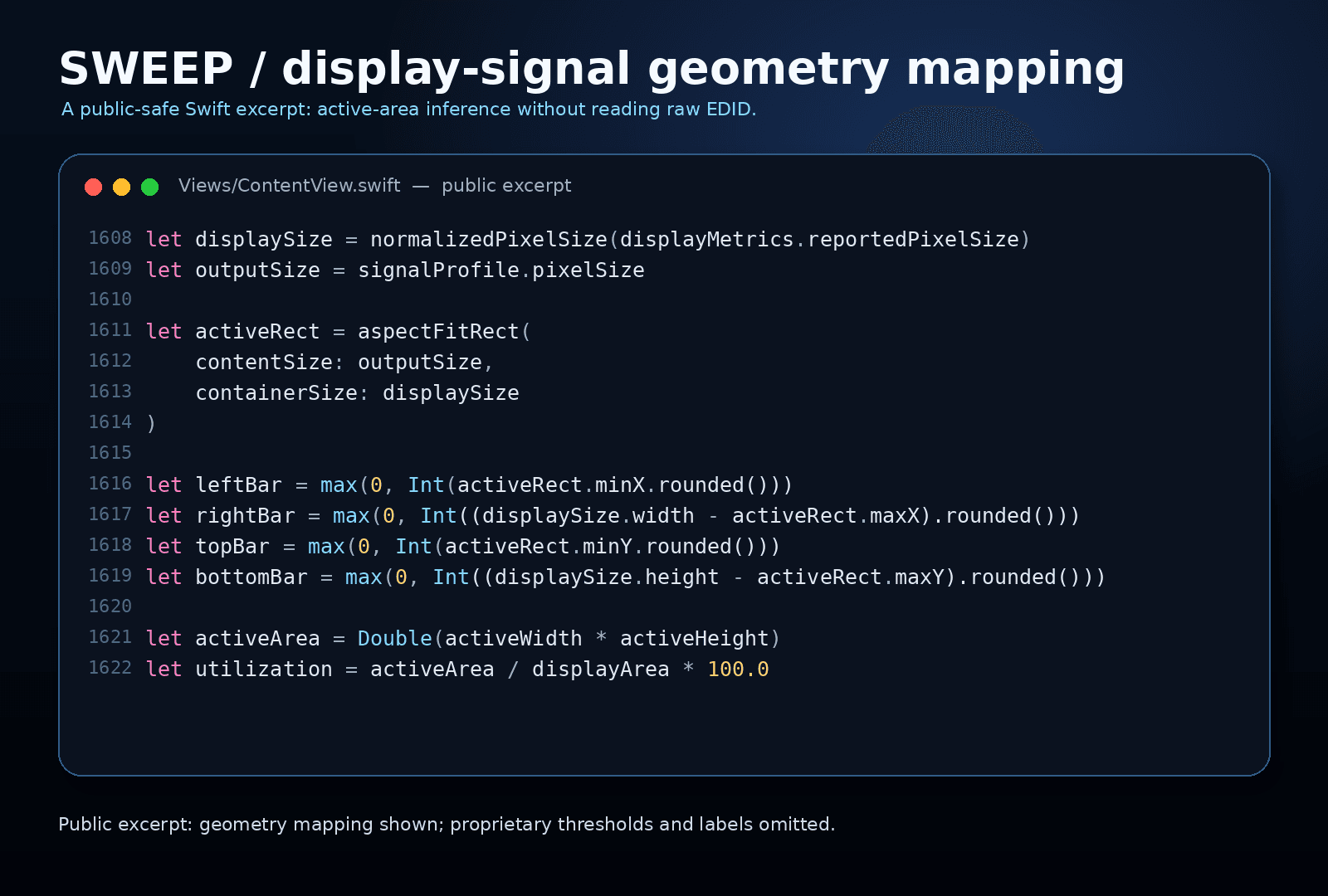Click 'Double' type on line 1621
Screen dimensions: 1328x896
point(395,639)
